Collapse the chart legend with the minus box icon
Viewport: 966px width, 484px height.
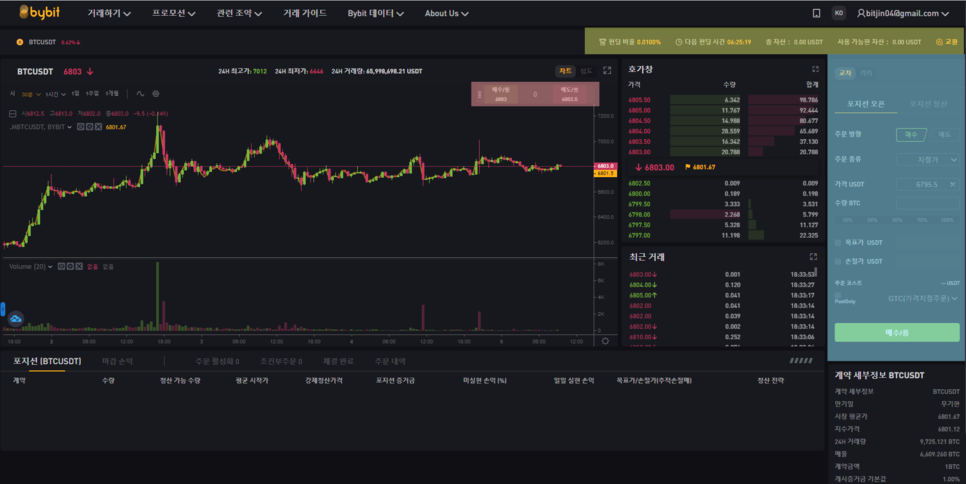(x=12, y=114)
